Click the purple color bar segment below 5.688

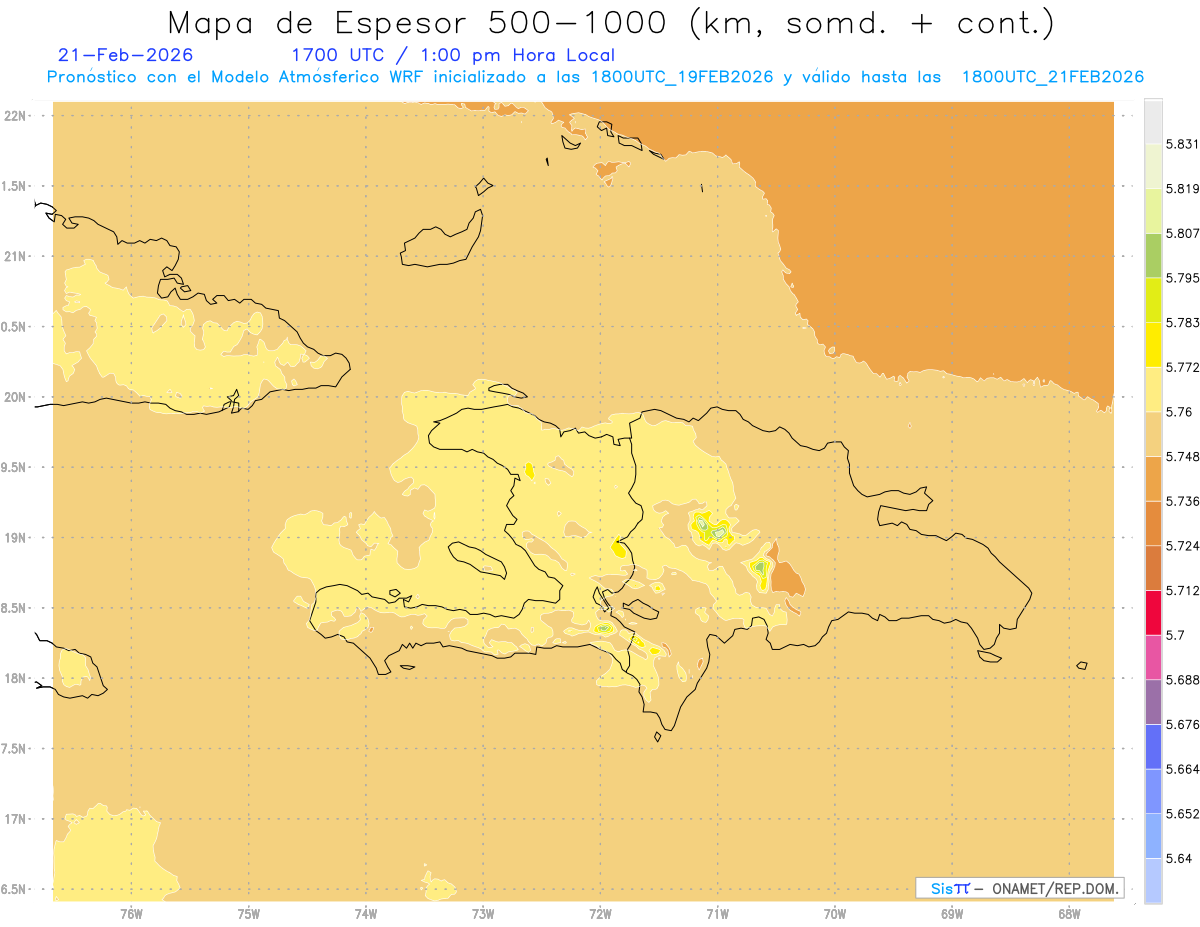1153,701
